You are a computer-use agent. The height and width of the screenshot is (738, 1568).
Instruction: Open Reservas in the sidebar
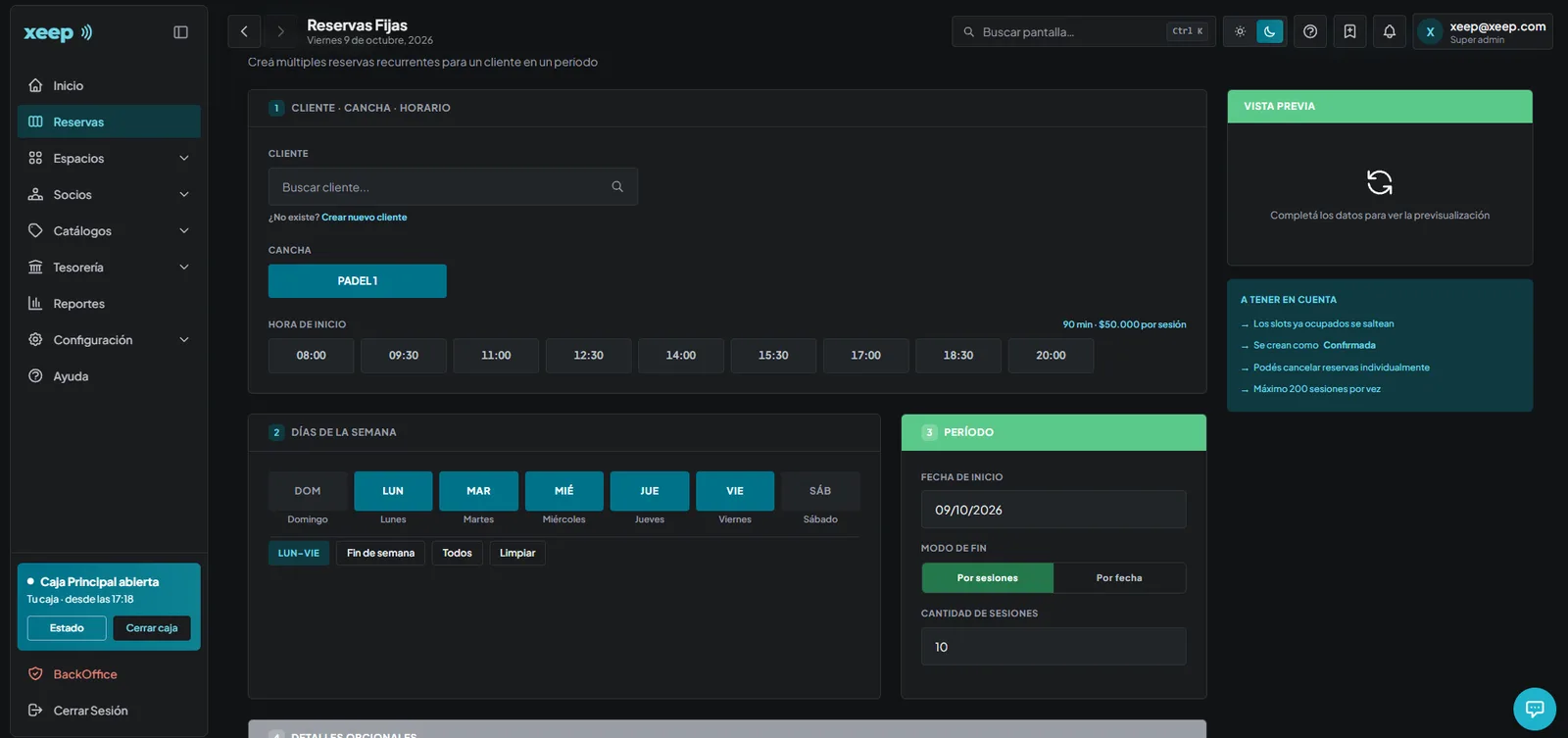pyautogui.click(x=109, y=122)
